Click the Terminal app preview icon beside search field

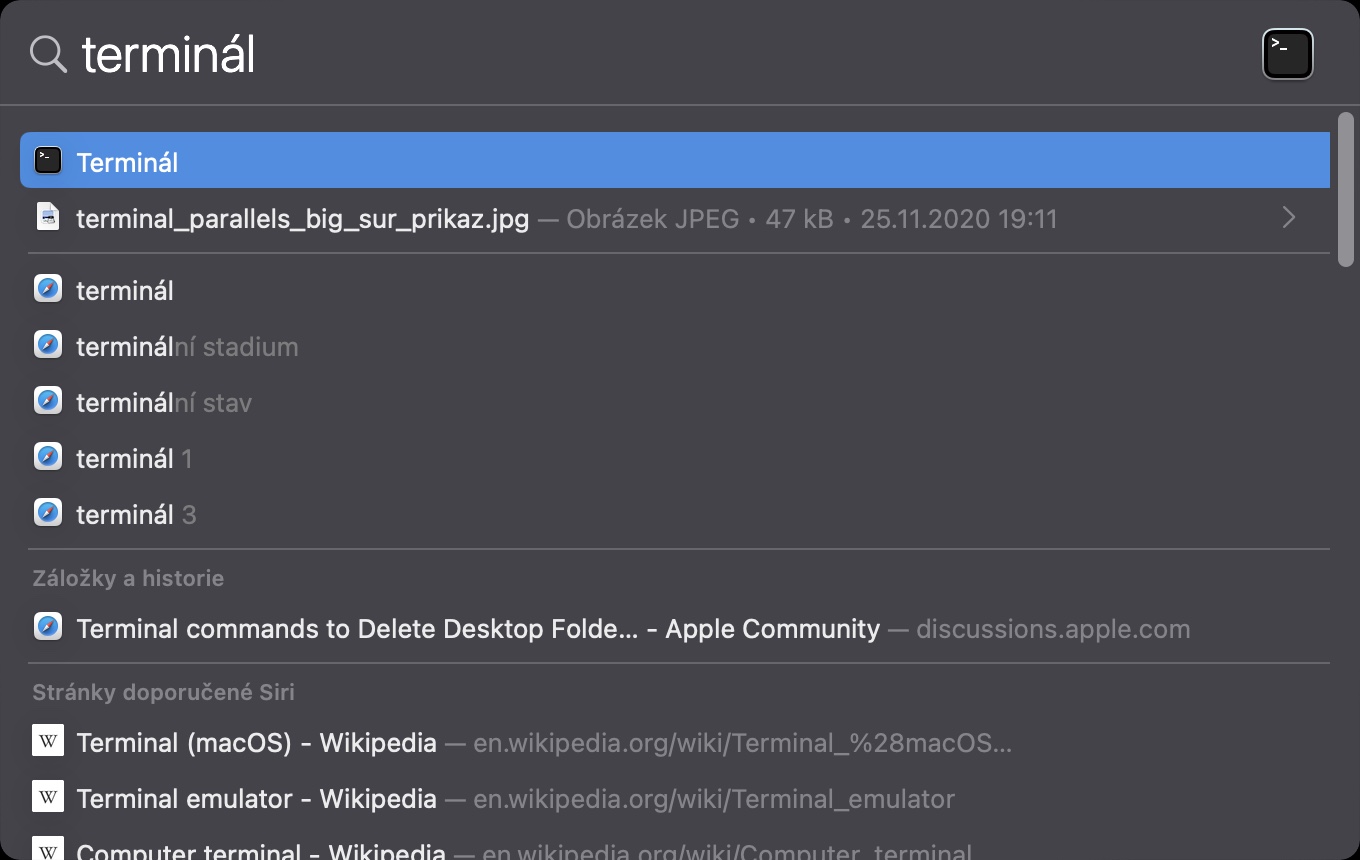point(1288,54)
